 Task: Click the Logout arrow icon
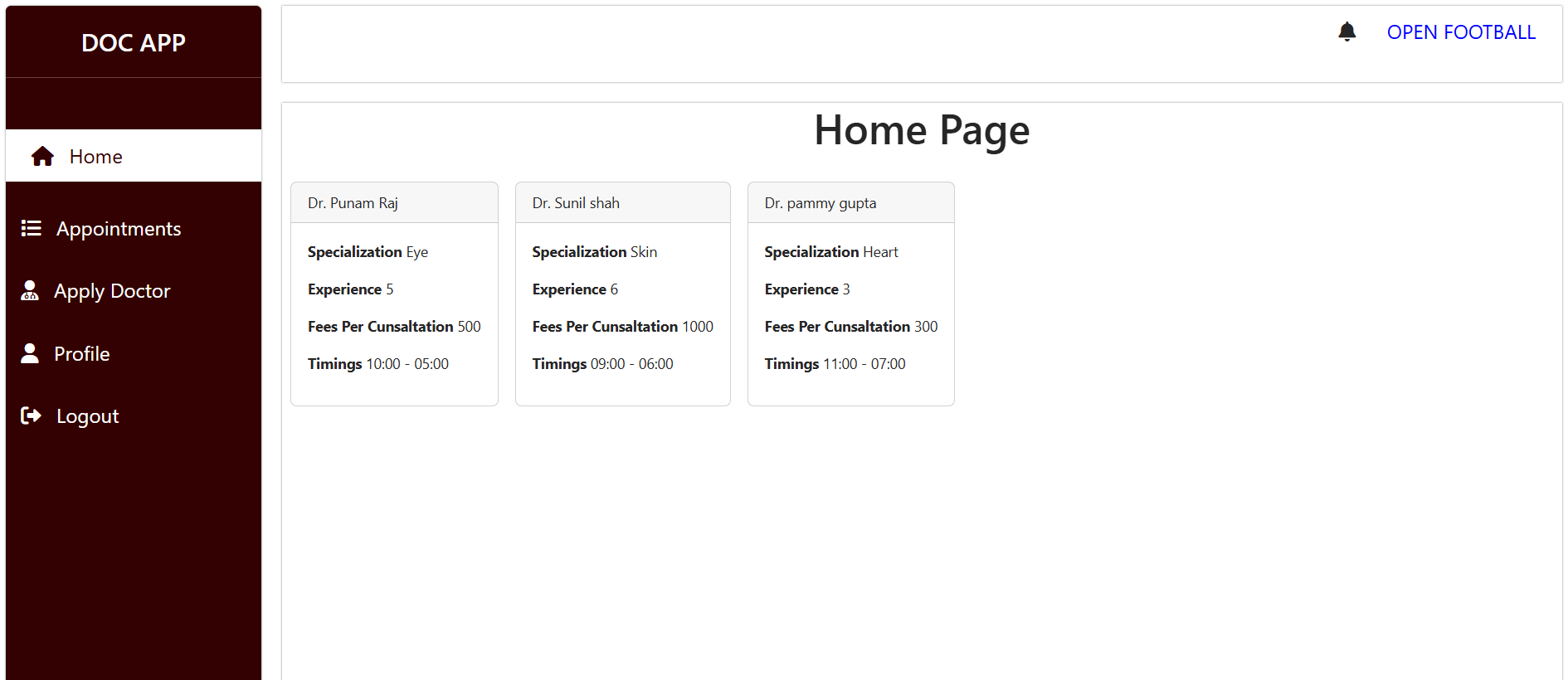31,415
